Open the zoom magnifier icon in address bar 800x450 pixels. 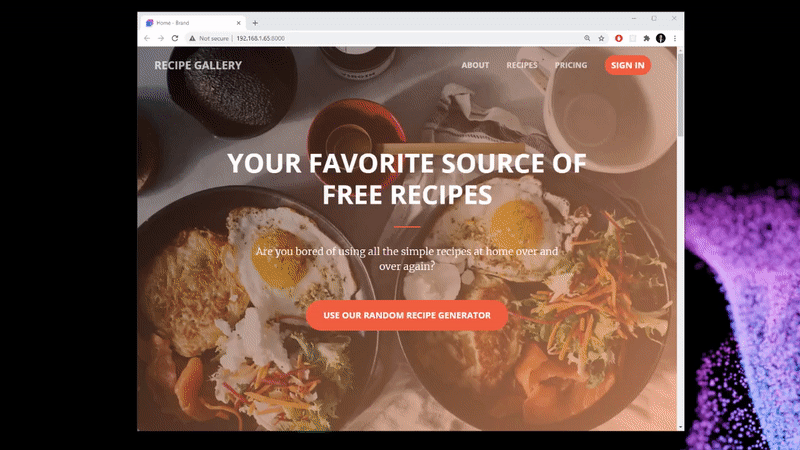click(587, 38)
